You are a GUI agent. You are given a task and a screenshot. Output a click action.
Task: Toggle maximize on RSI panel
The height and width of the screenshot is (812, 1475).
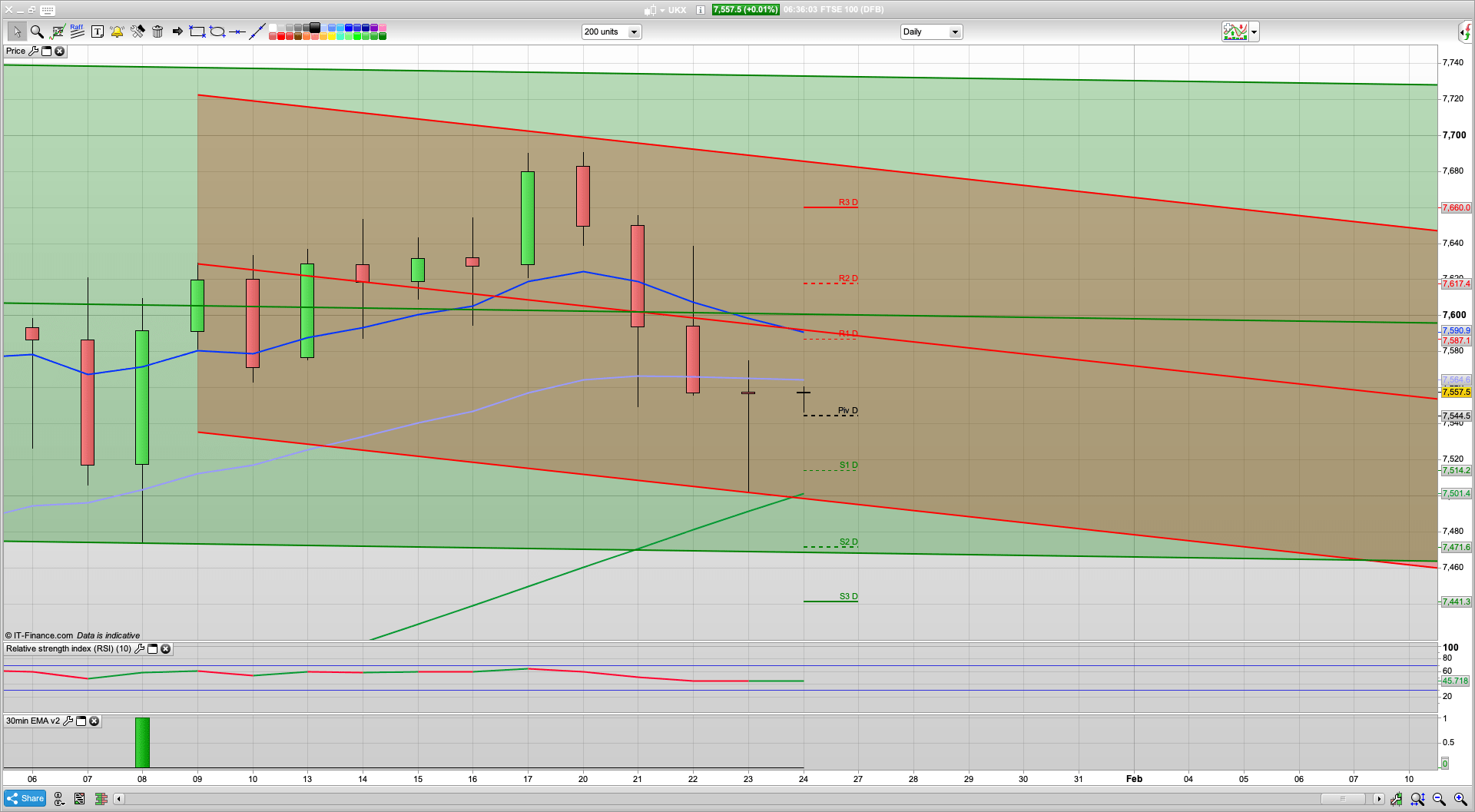152,649
